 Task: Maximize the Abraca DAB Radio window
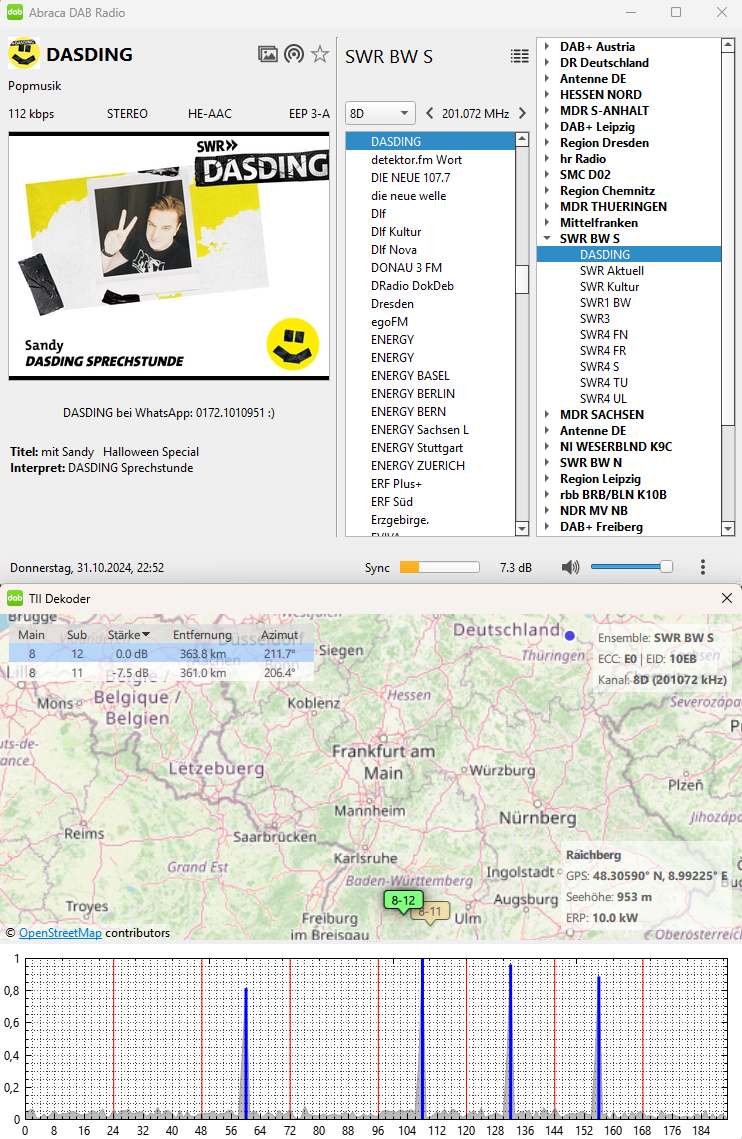[676, 12]
